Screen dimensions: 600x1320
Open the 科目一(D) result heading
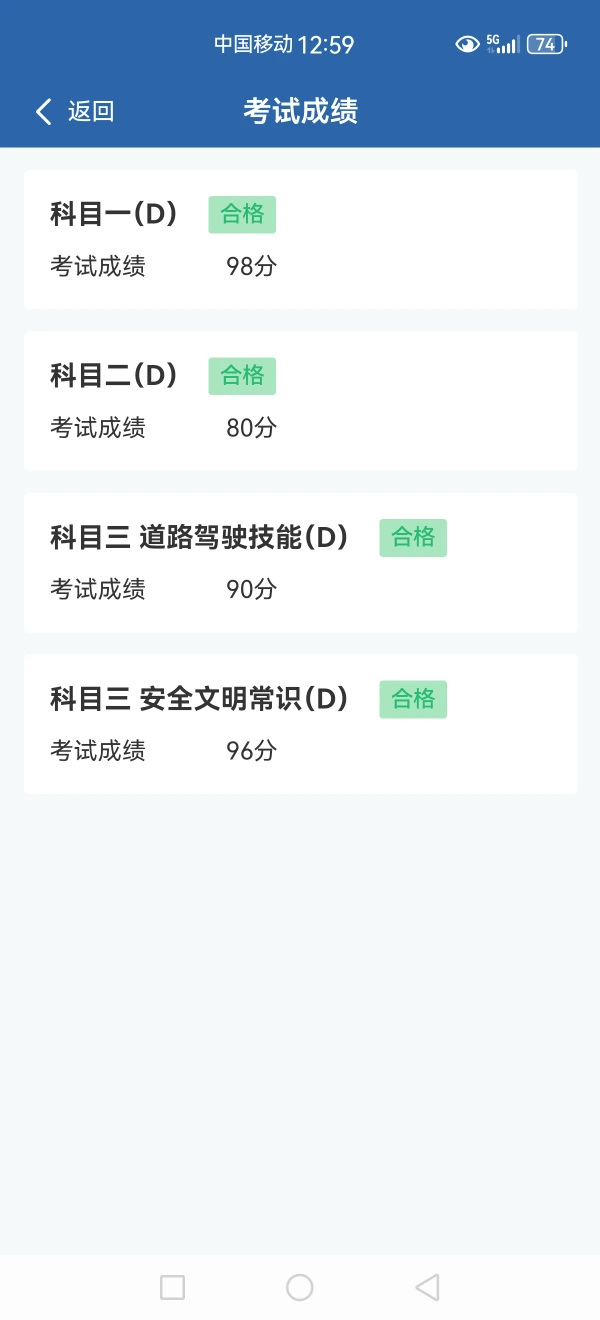click(114, 214)
